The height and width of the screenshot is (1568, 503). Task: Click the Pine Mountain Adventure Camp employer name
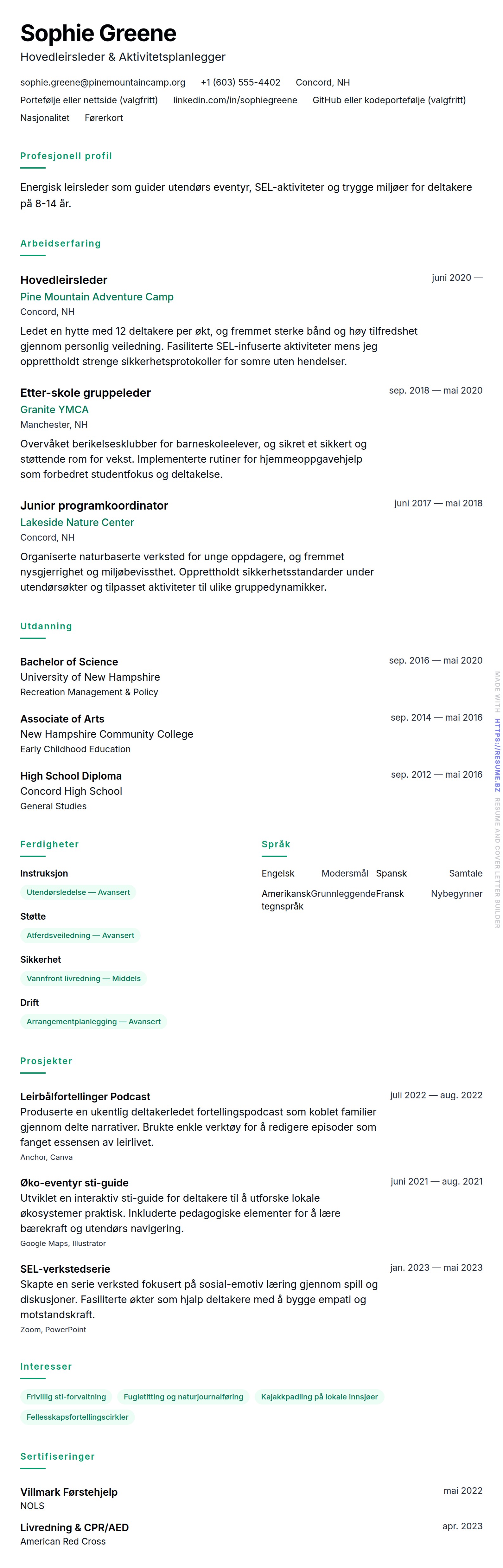coord(97,296)
